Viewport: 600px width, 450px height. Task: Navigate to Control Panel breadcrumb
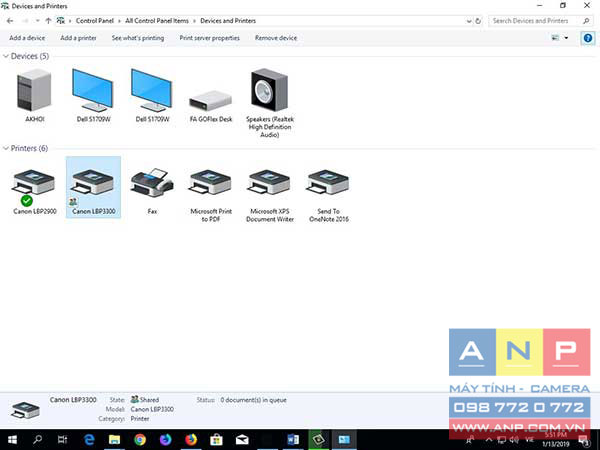[x=95, y=21]
